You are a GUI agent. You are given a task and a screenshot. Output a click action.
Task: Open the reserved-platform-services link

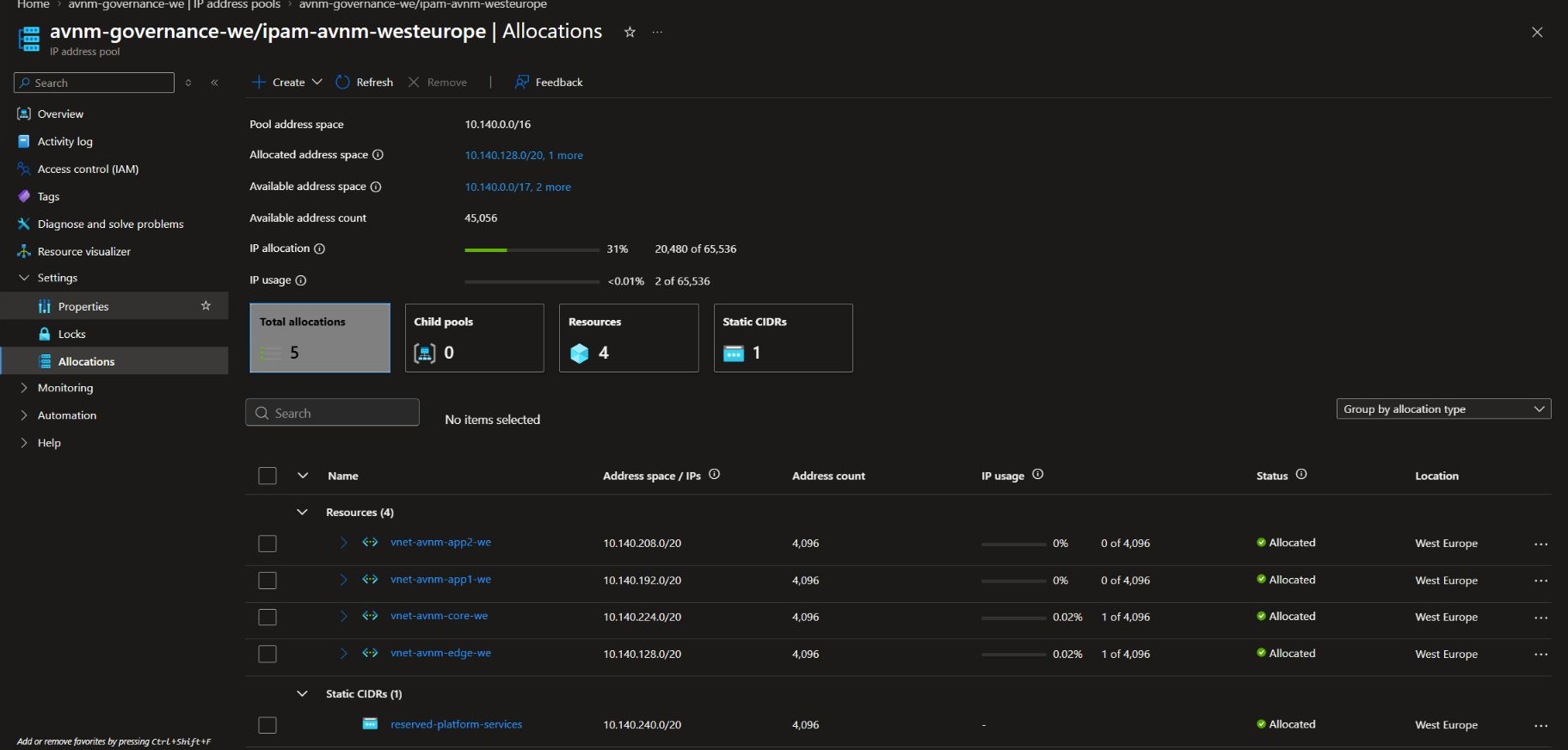[456, 725]
